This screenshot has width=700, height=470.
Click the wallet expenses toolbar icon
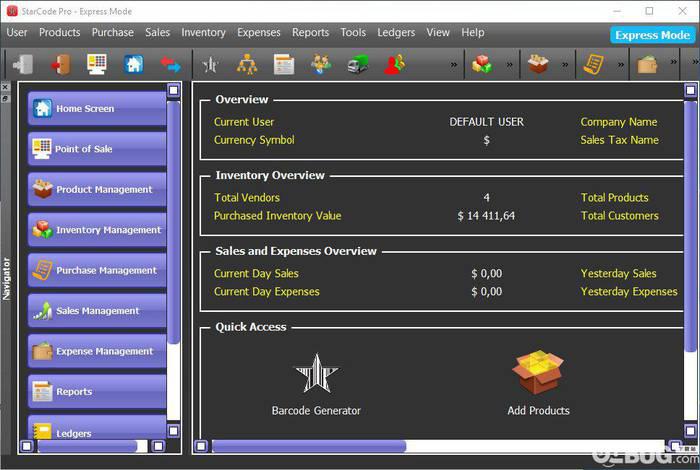pyautogui.click(x=647, y=64)
